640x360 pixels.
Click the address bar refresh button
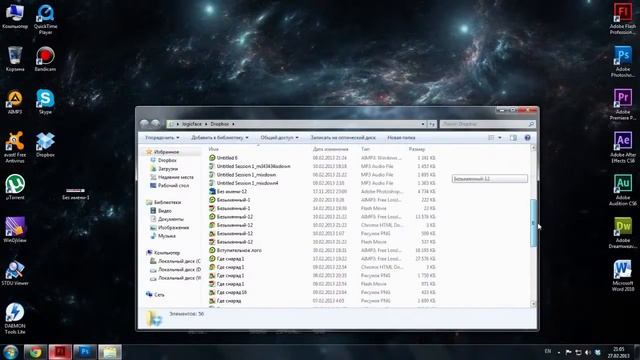(432, 124)
